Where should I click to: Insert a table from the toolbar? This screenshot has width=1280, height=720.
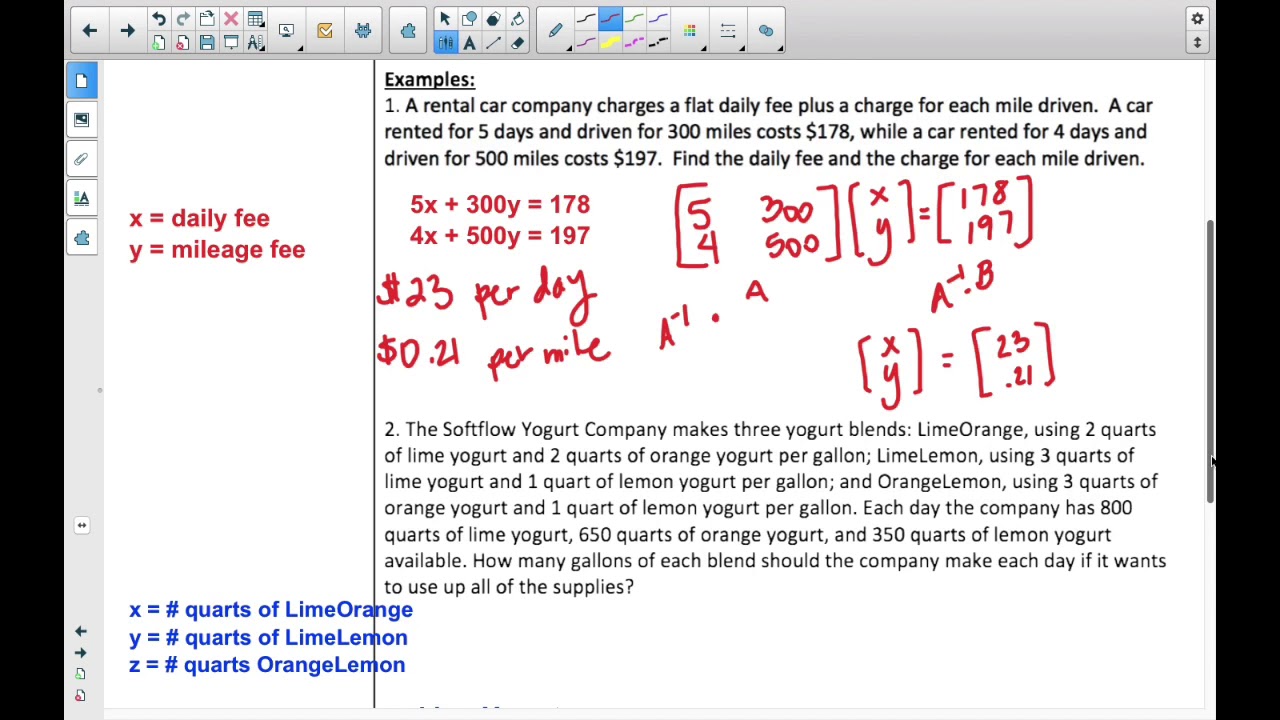coord(255,19)
